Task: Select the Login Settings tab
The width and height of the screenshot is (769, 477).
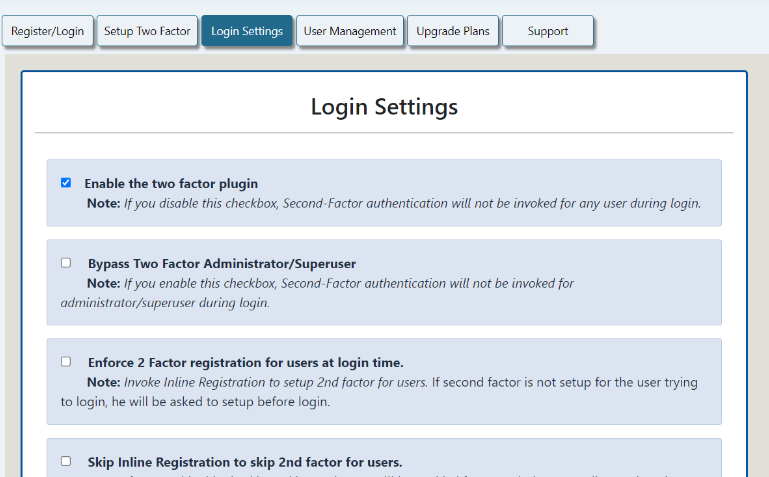Action: tap(247, 31)
